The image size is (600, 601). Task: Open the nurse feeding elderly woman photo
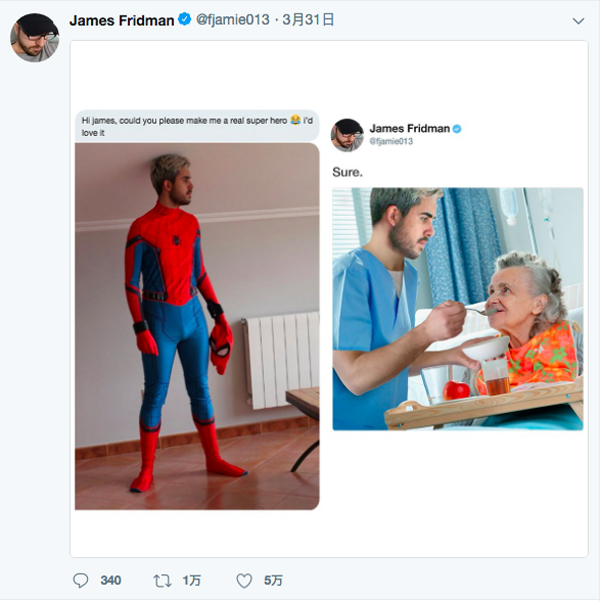coord(457,308)
